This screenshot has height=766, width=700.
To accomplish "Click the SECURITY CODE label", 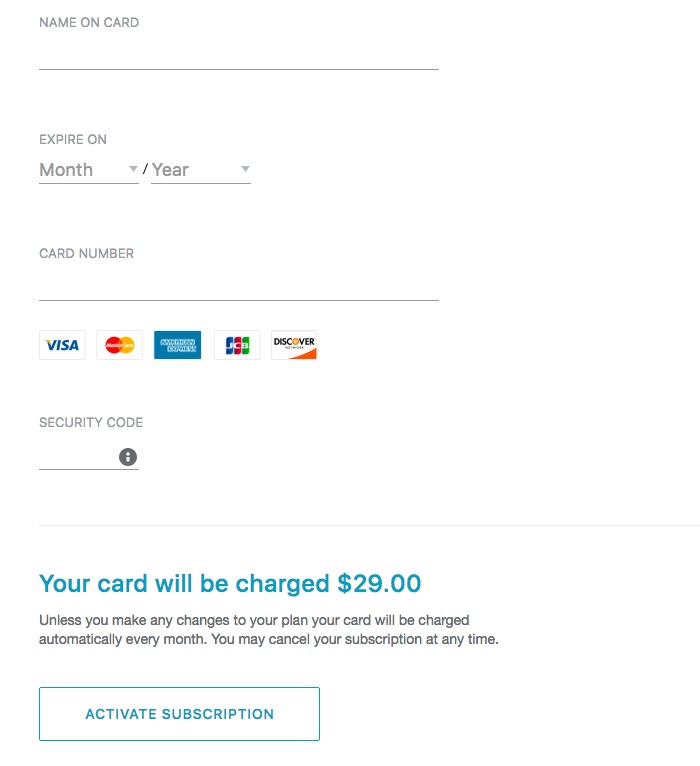I will coord(91,423).
